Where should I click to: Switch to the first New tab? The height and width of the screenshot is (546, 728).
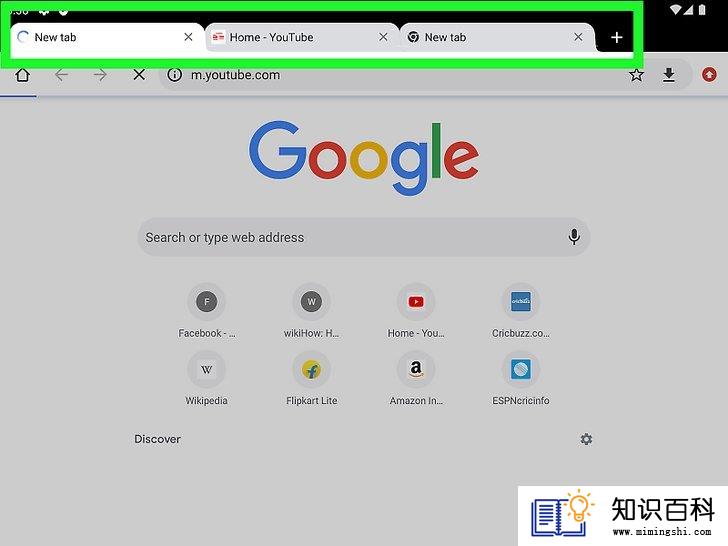pos(100,38)
